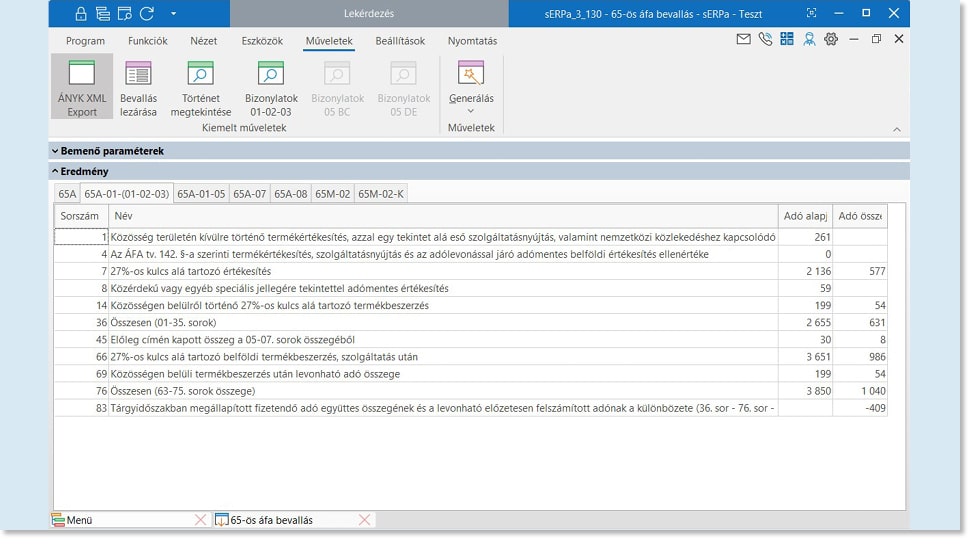This screenshot has height=550, width=980.
Task: Click the blue grid tiles icon
Action: (x=787, y=39)
